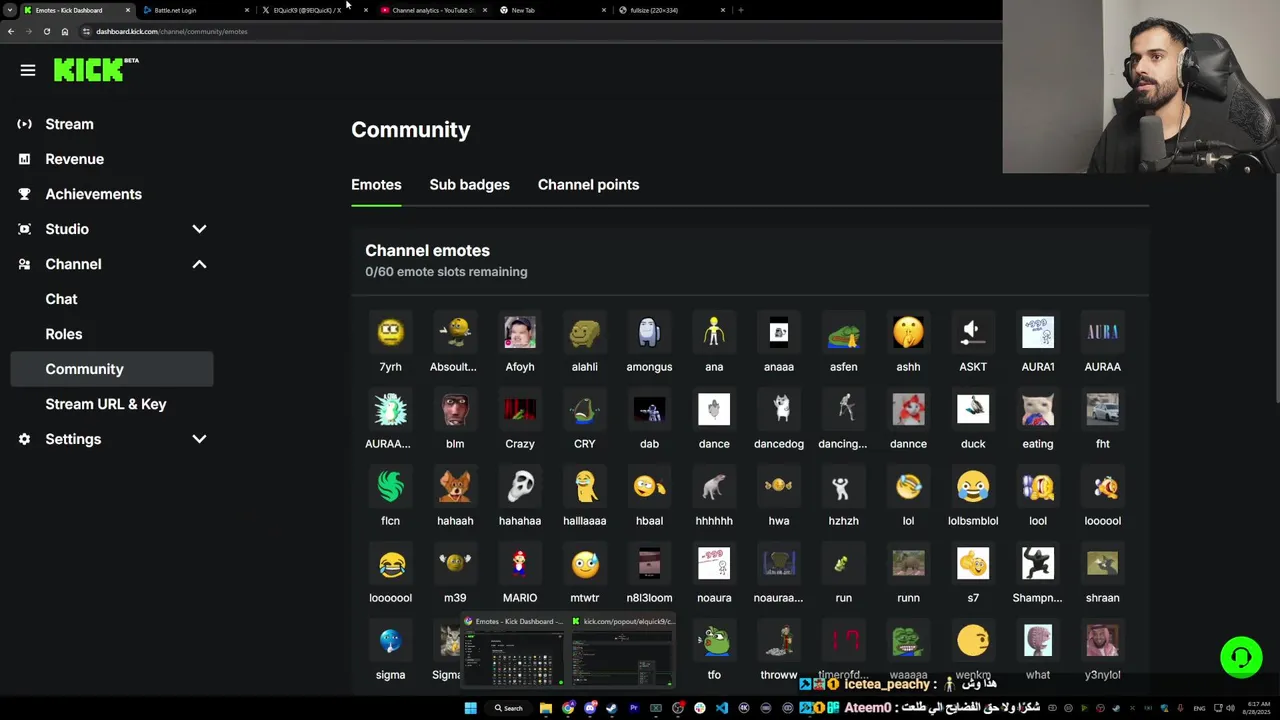Open the hamburger menu next to Kick logo
1280x720 pixels.
(28, 70)
